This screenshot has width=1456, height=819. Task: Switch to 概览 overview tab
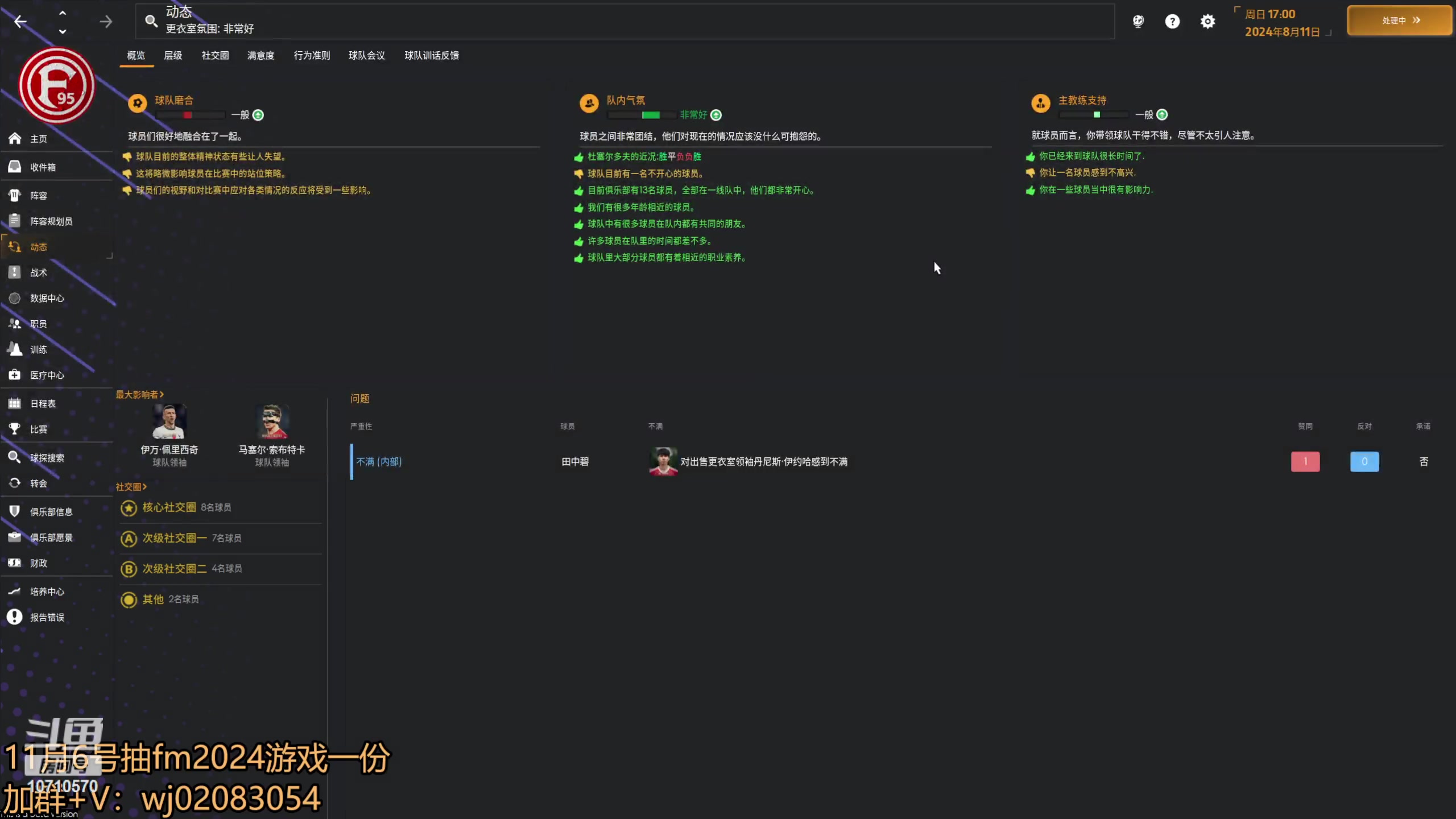[136, 55]
